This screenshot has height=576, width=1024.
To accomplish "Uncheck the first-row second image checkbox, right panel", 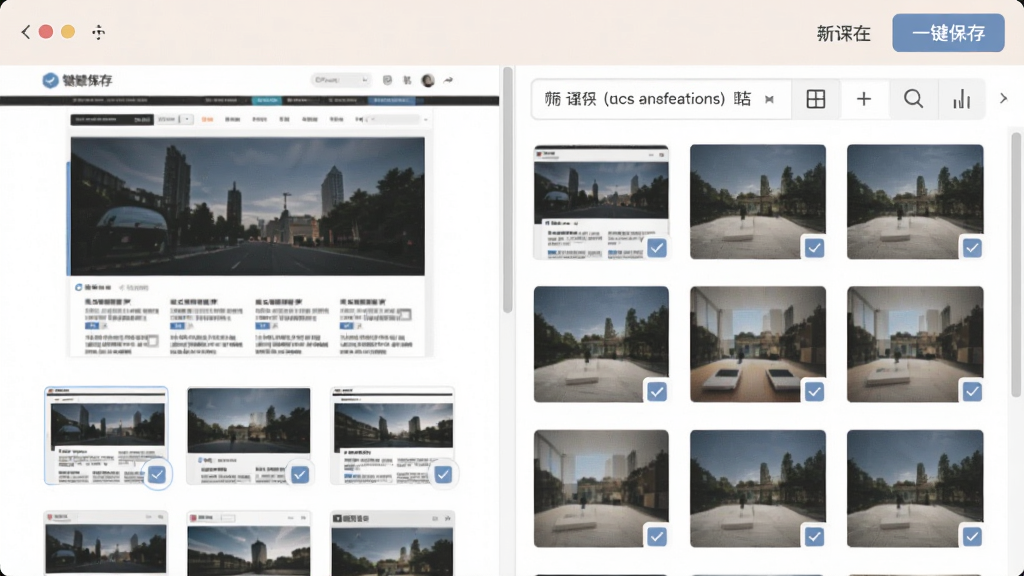I will click(814, 248).
